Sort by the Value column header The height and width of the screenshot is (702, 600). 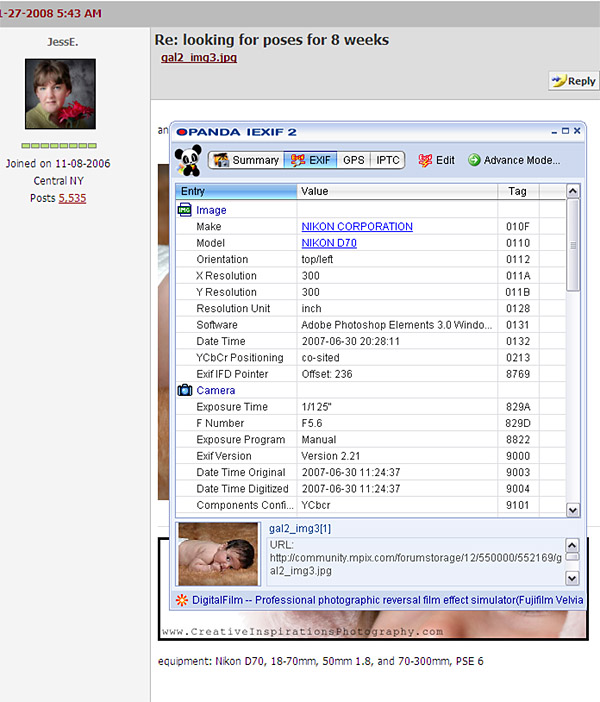(397, 191)
